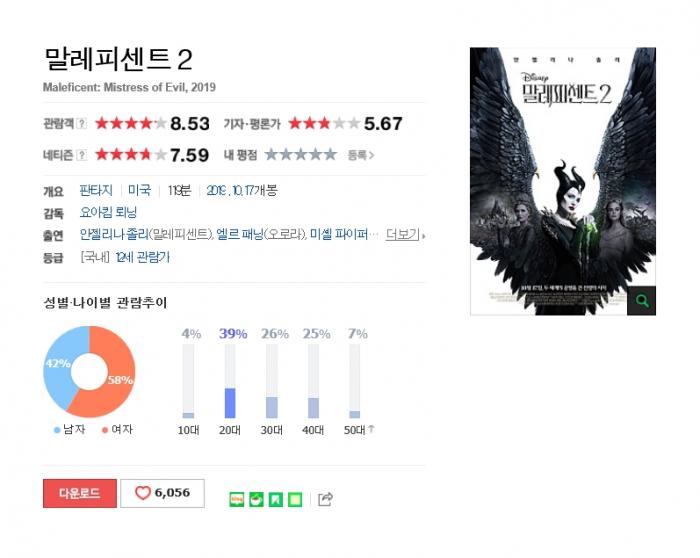Click the third green bookmark share icon

(275, 499)
